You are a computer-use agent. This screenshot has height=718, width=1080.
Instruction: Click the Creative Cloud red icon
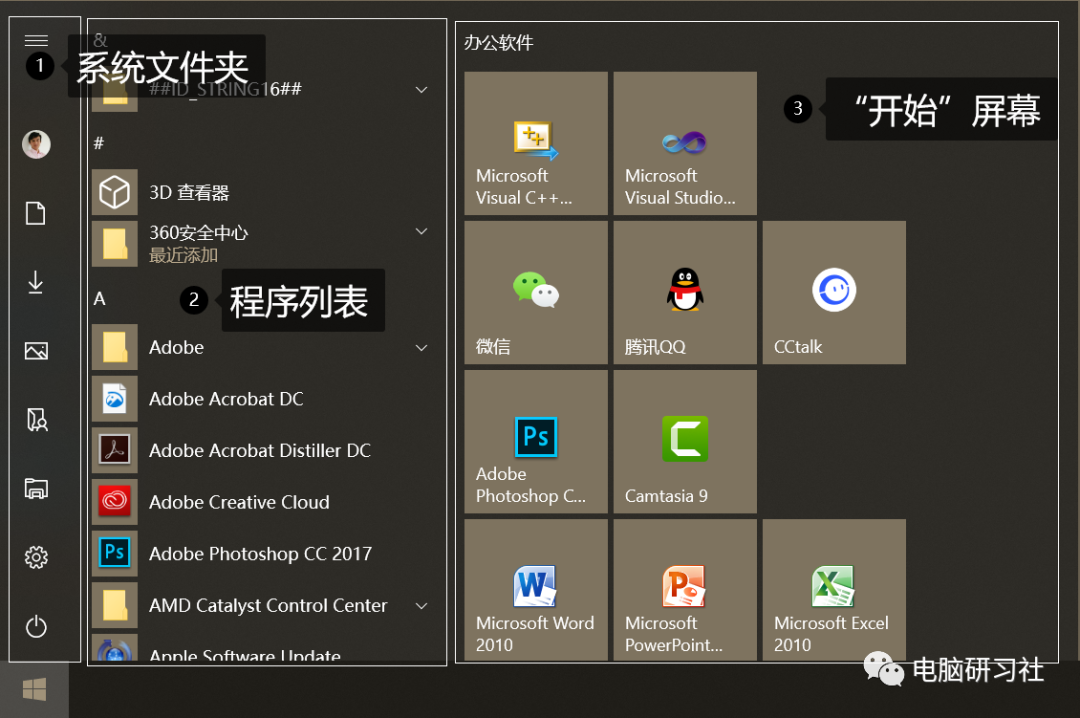click(114, 502)
